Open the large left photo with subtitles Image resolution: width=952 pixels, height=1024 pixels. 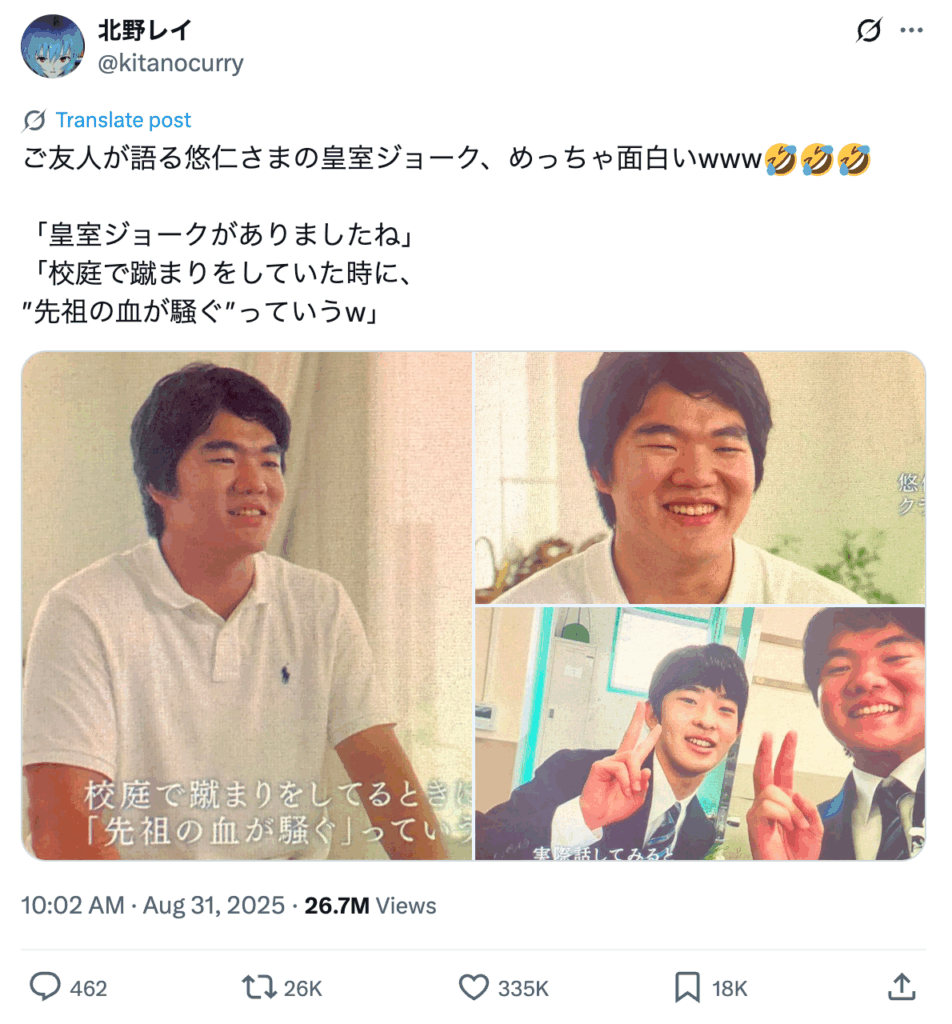pos(247,606)
